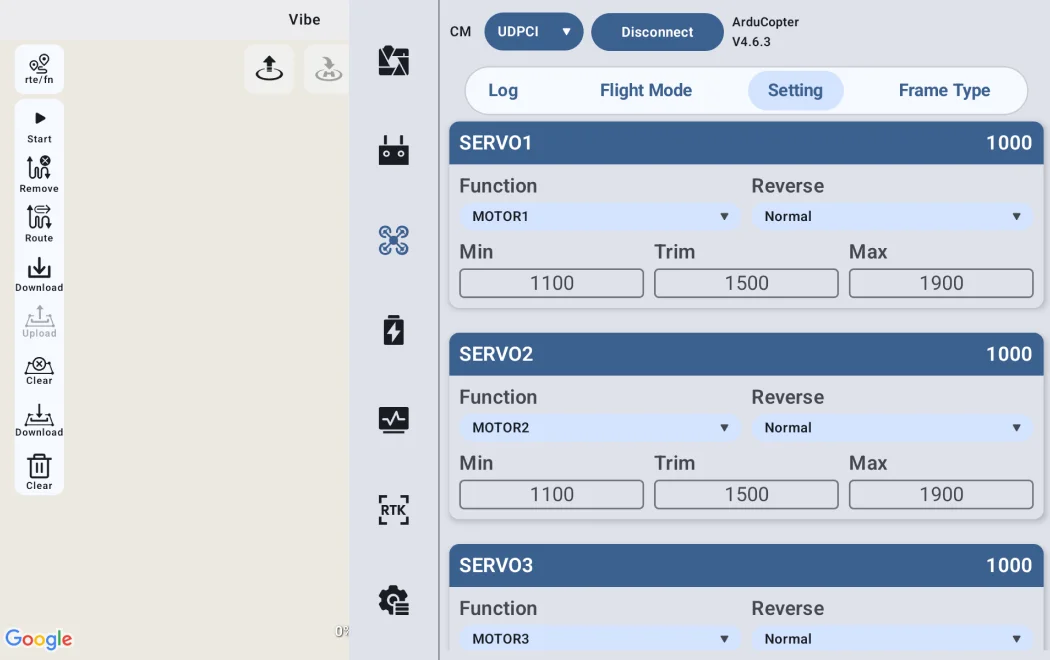
Task: Open SERVO3 Reverse dropdown
Action: point(892,639)
